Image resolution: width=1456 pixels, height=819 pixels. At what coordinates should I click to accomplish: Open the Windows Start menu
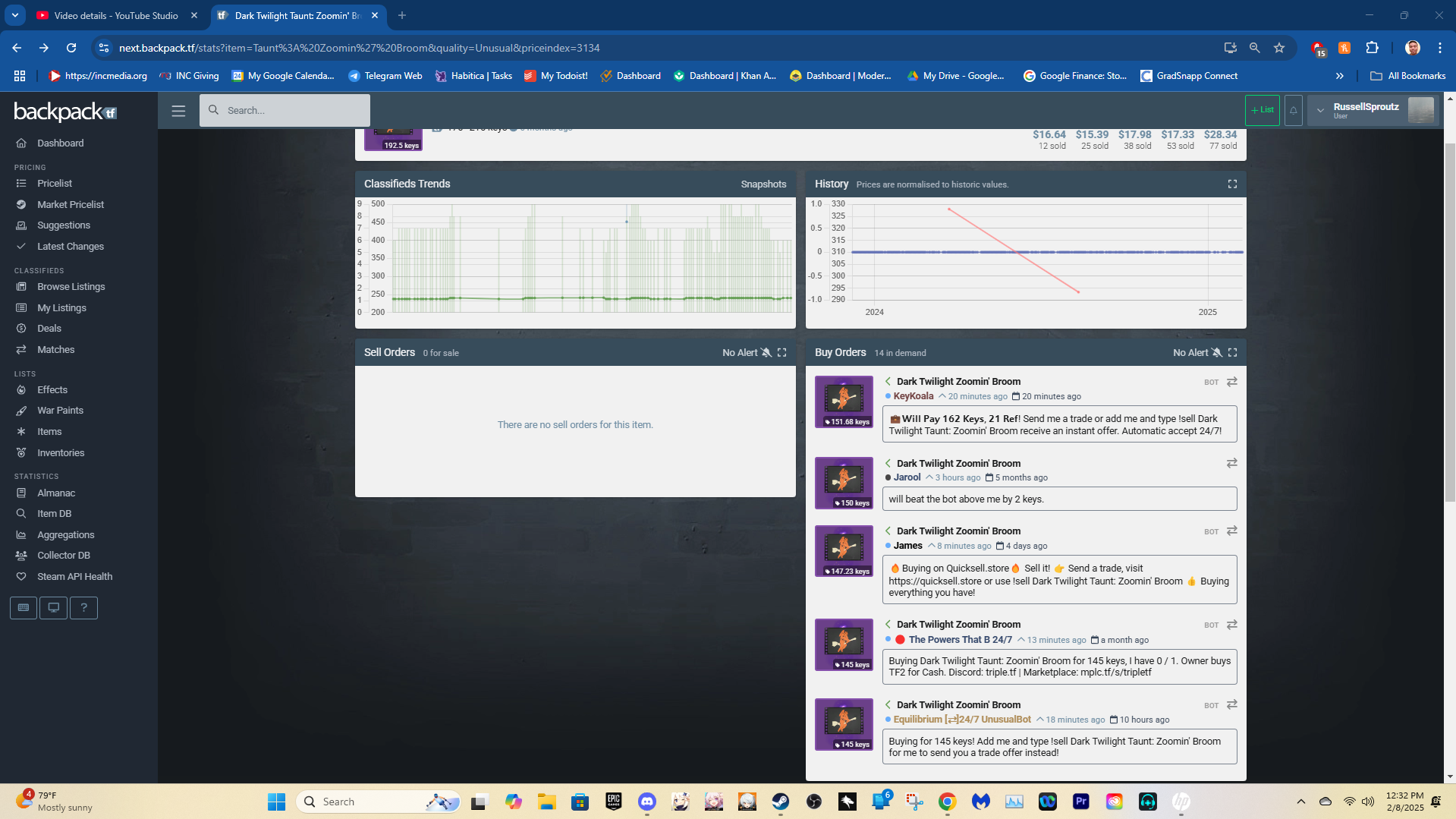tap(277, 802)
